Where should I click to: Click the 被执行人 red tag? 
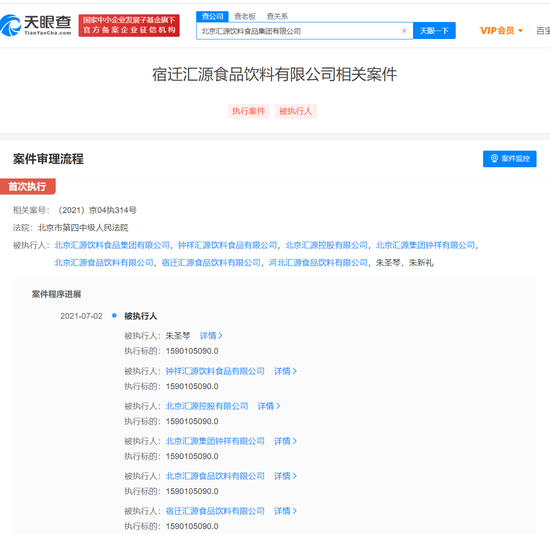point(296,111)
